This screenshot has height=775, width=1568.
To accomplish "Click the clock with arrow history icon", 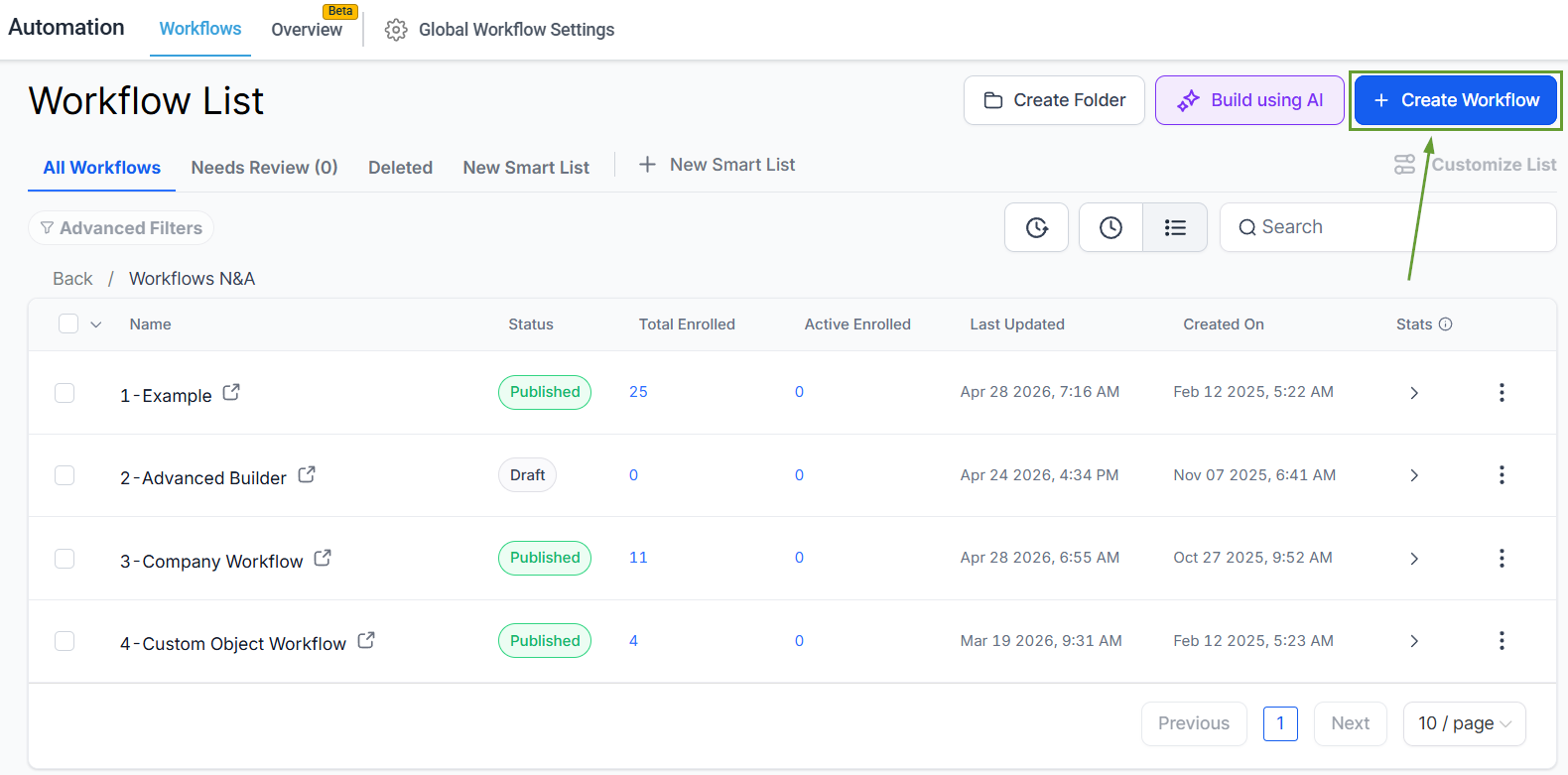I will (x=1036, y=227).
